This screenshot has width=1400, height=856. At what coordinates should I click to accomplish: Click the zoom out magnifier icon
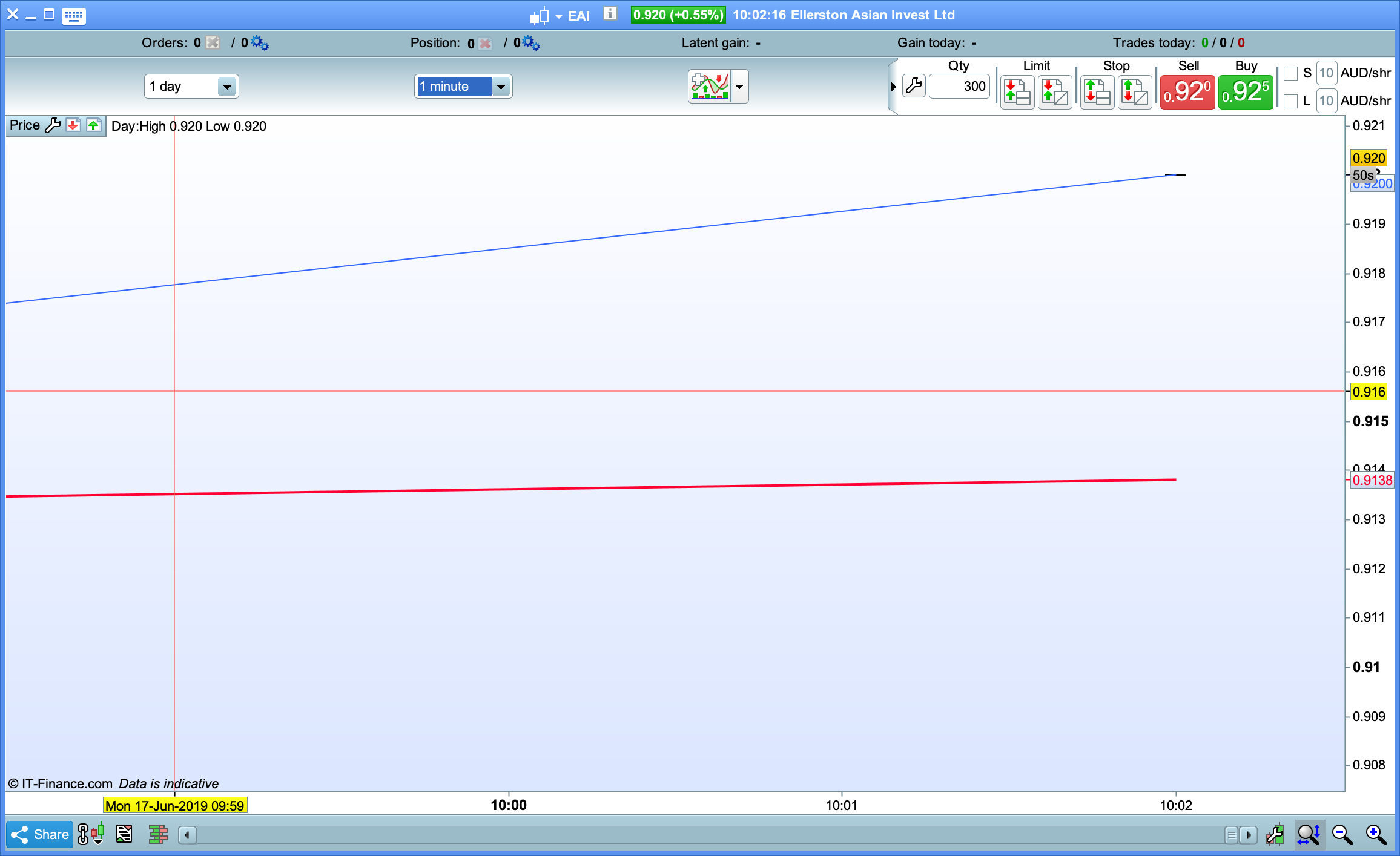tap(1342, 835)
